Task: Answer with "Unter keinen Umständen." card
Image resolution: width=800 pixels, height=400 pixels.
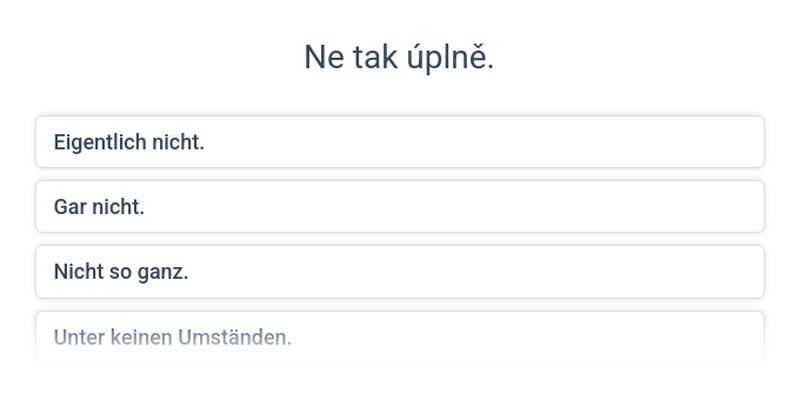Action: (400, 337)
